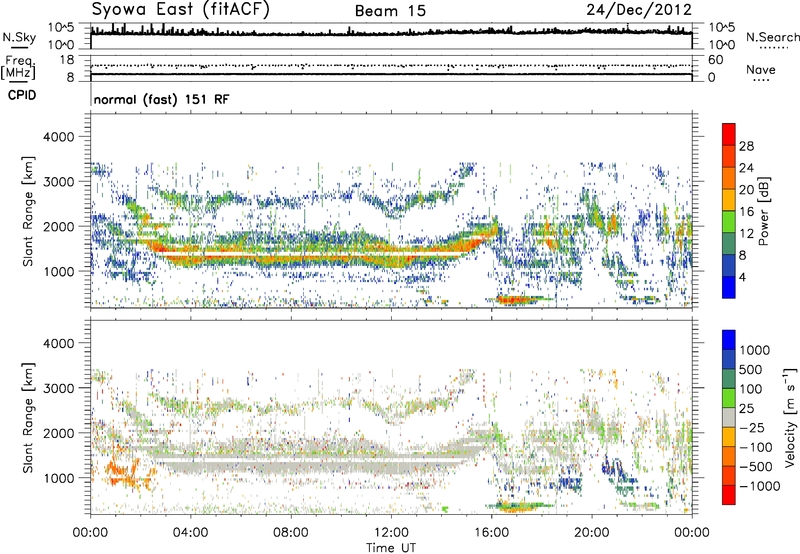Click the noise level trace in top panel
This screenshot has height=554, width=800.
(x=391, y=33)
